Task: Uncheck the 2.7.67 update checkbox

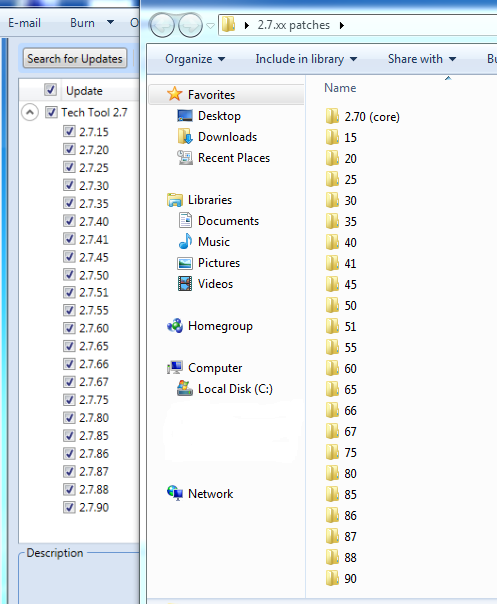Action: 69,382
